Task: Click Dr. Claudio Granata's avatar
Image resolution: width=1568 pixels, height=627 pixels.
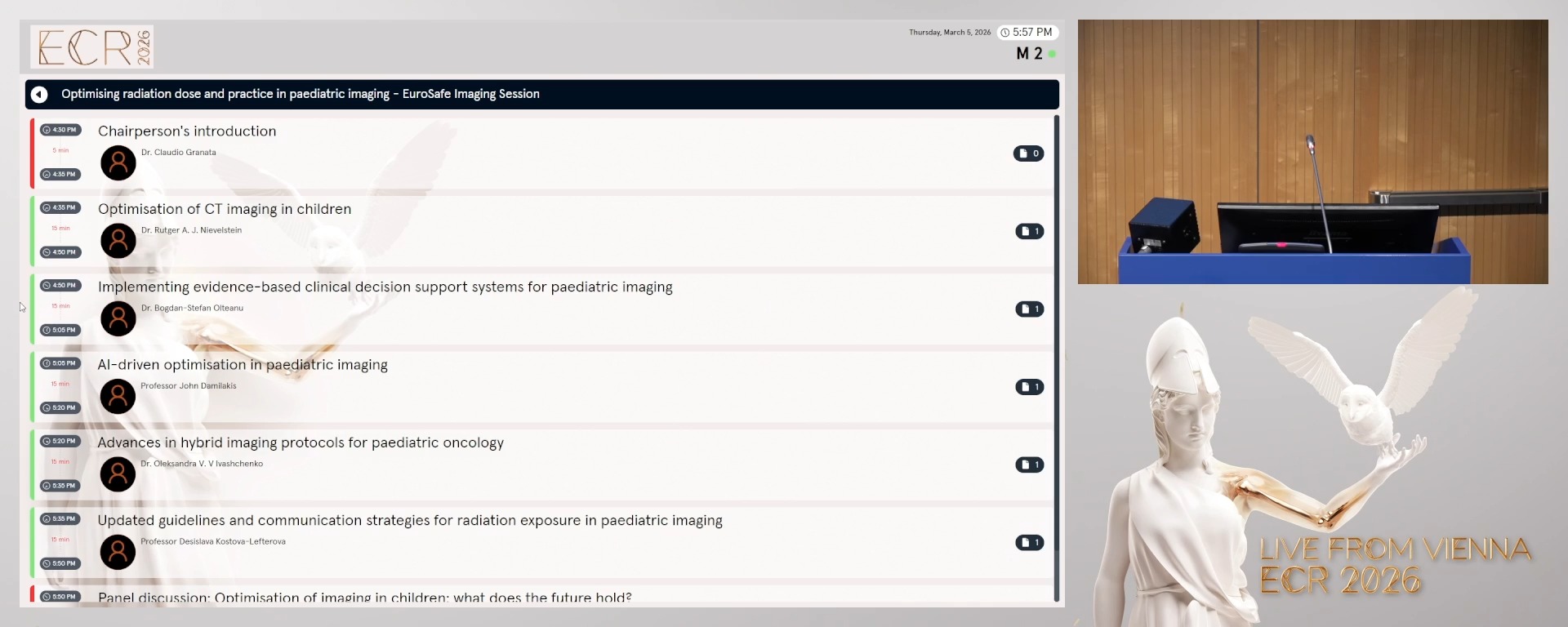Action: [118, 163]
